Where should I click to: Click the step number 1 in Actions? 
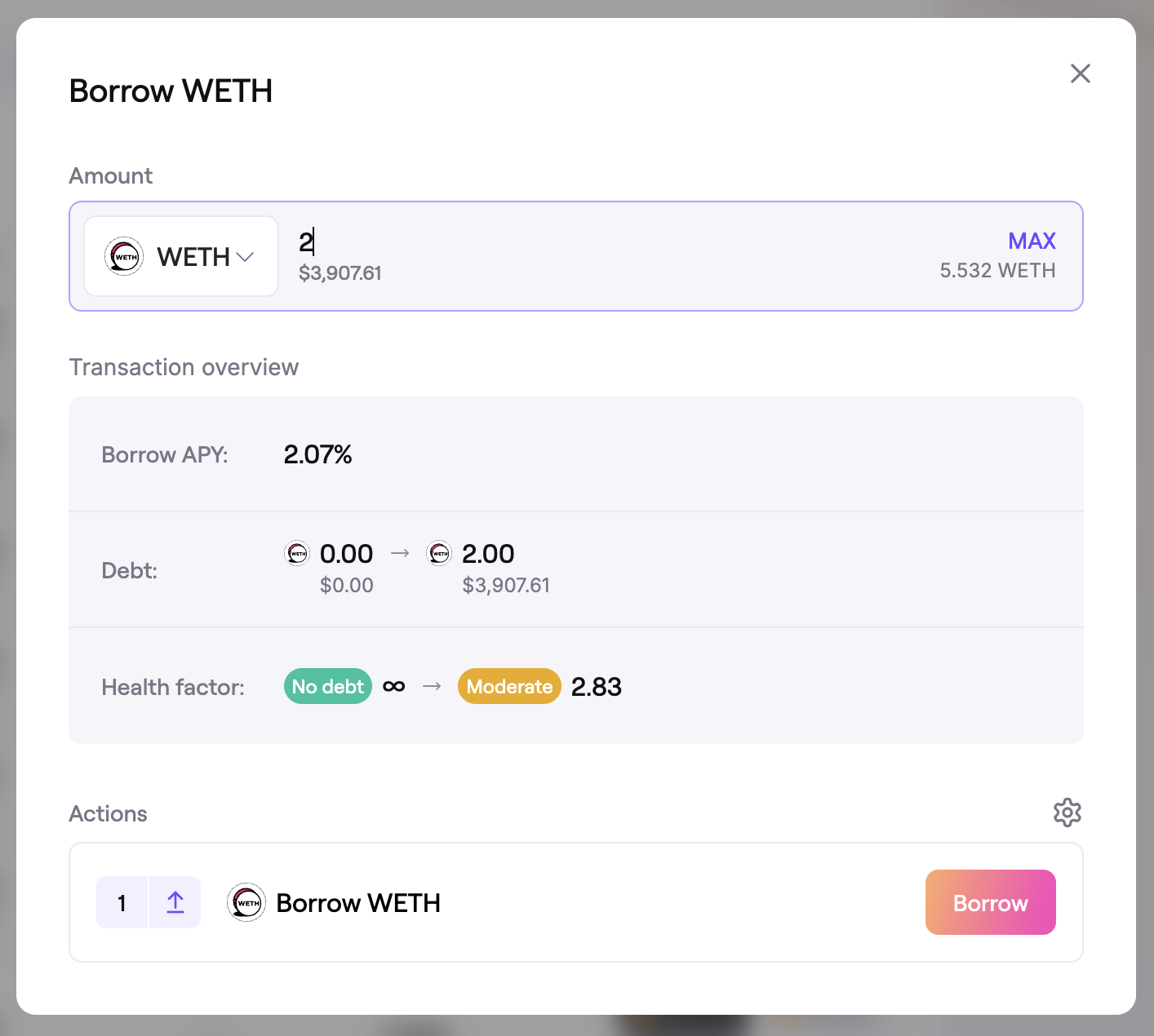[122, 902]
